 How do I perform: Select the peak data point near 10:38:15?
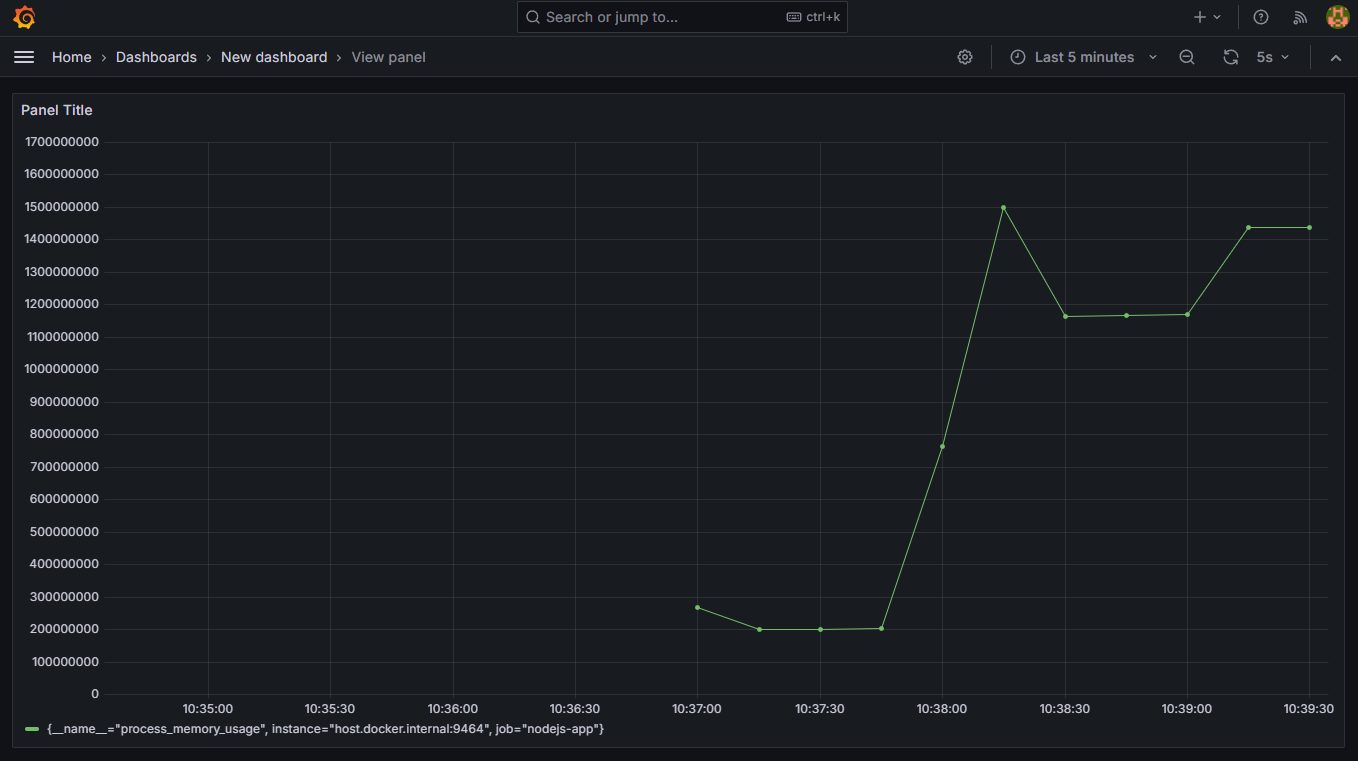tap(1004, 208)
